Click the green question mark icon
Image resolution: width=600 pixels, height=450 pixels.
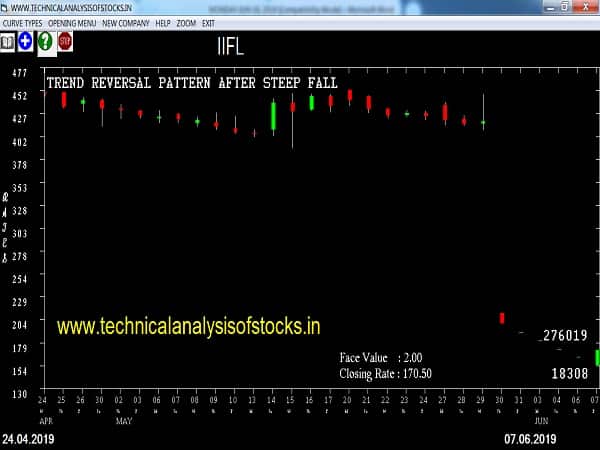45,42
